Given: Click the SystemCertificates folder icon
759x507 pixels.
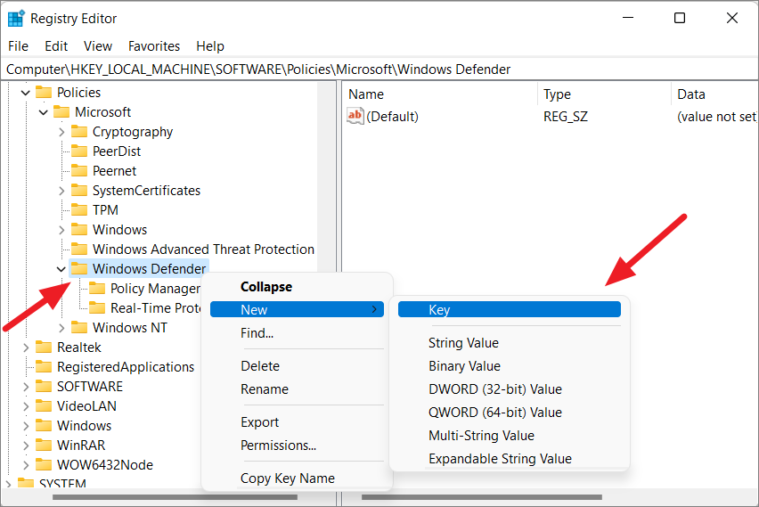Looking at the screenshot, I should tap(79, 190).
